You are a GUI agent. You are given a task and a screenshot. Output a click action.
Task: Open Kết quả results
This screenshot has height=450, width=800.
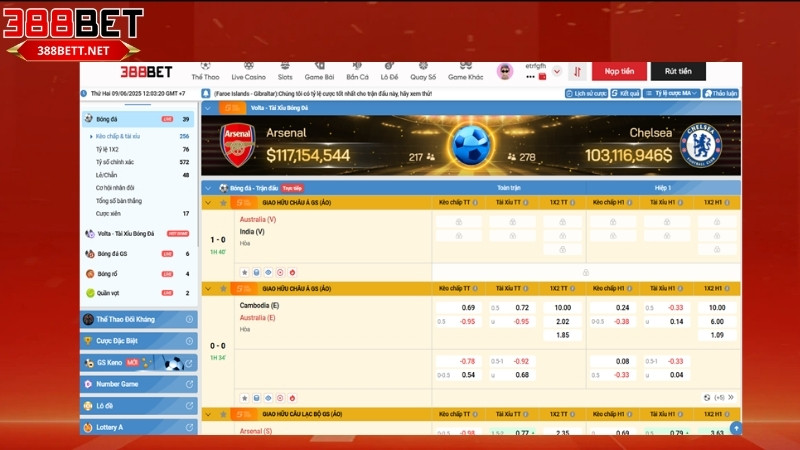coord(626,93)
